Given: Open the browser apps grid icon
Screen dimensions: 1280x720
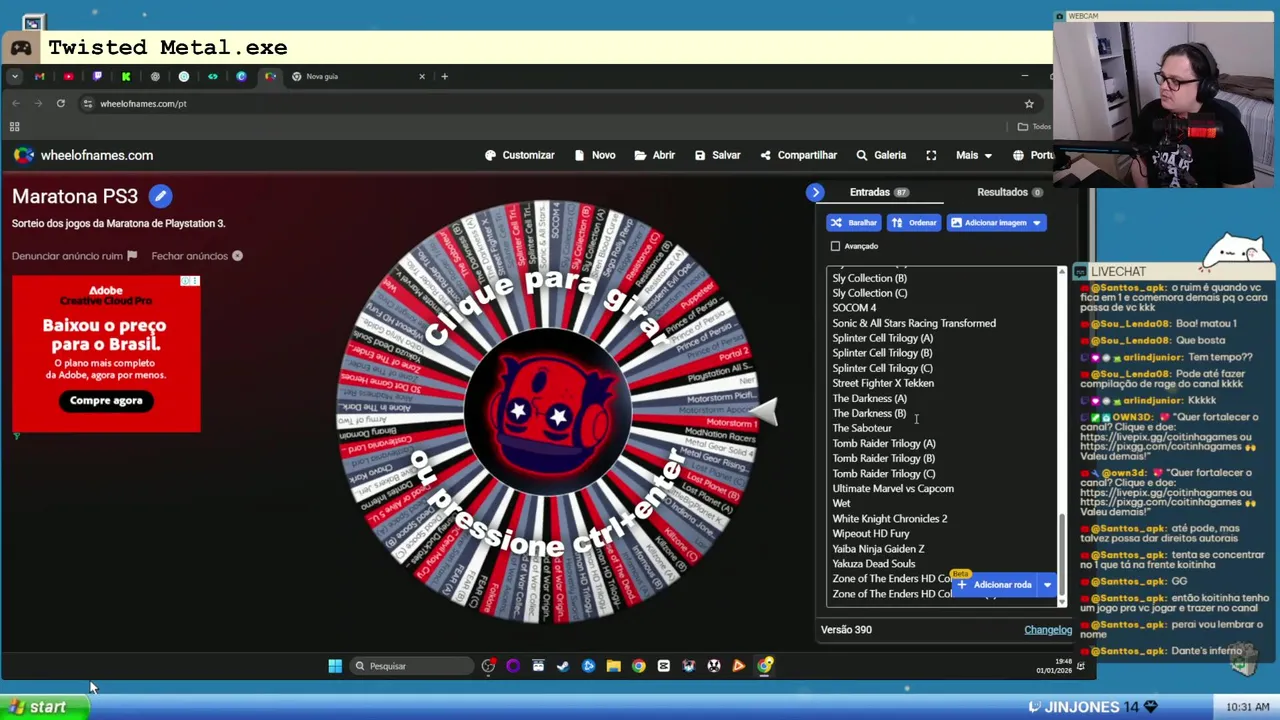Looking at the screenshot, I should tap(14, 126).
